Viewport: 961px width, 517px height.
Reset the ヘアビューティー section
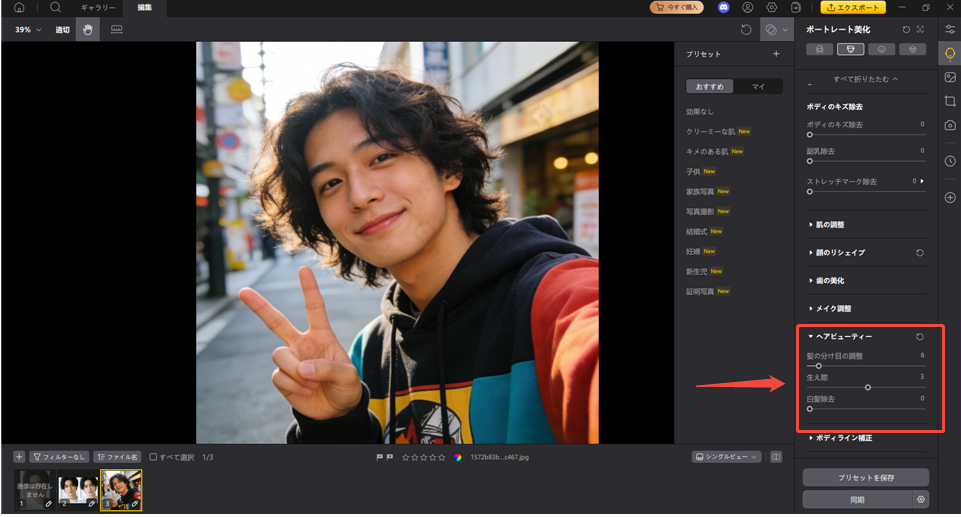tap(919, 337)
